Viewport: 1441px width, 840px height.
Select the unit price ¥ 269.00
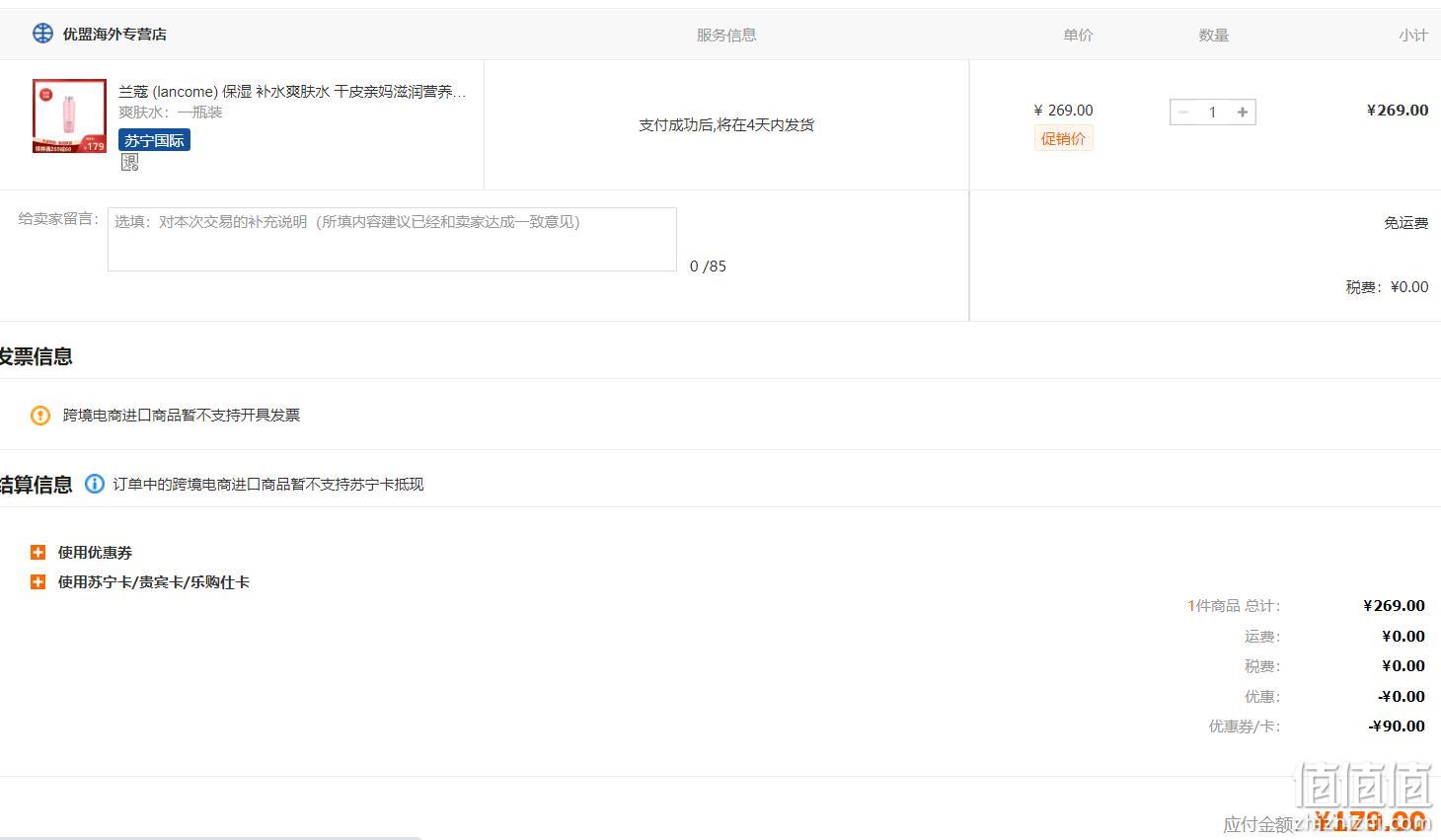coord(1063,111)
